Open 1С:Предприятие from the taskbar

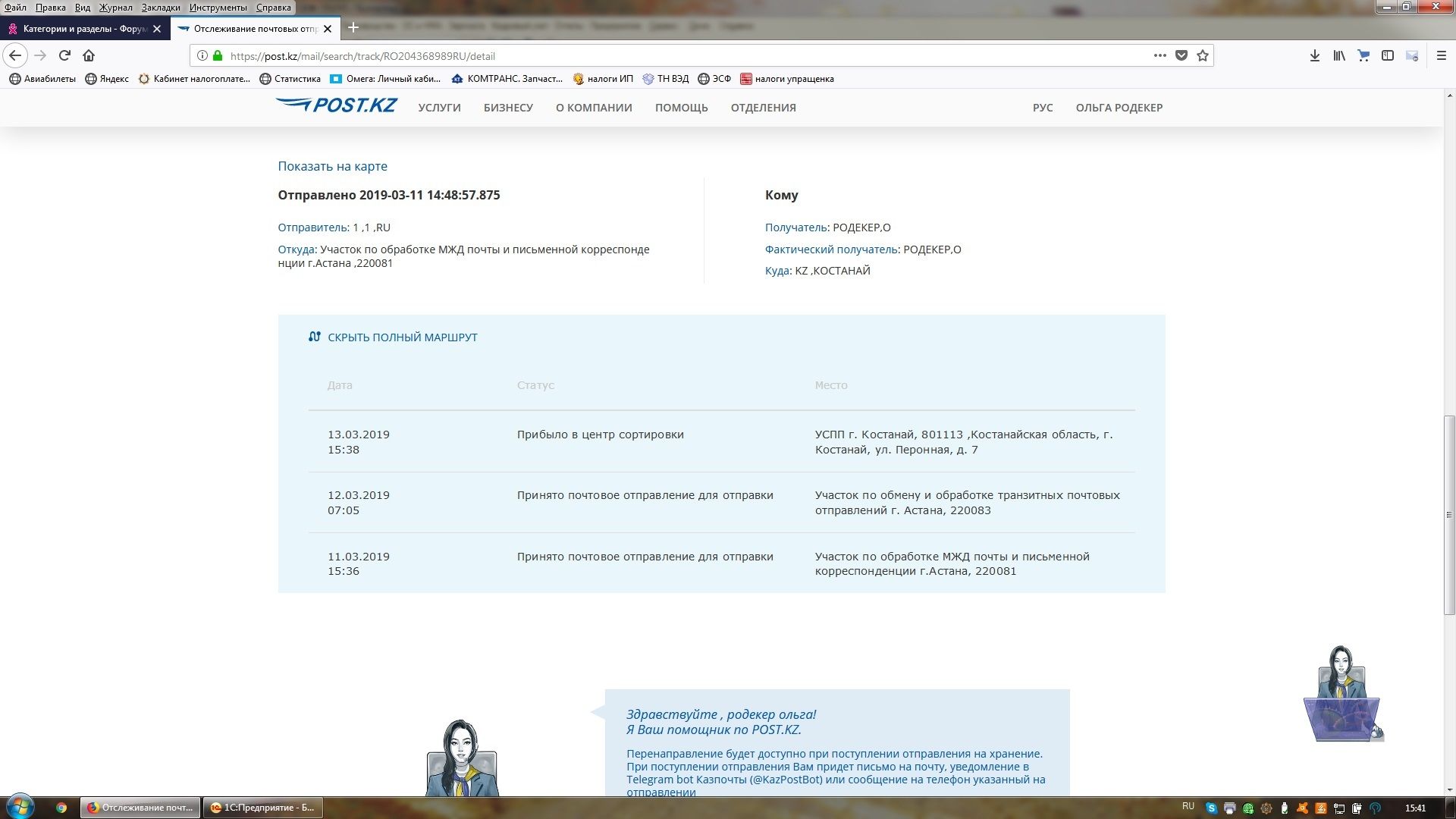(x=262, y=808)
